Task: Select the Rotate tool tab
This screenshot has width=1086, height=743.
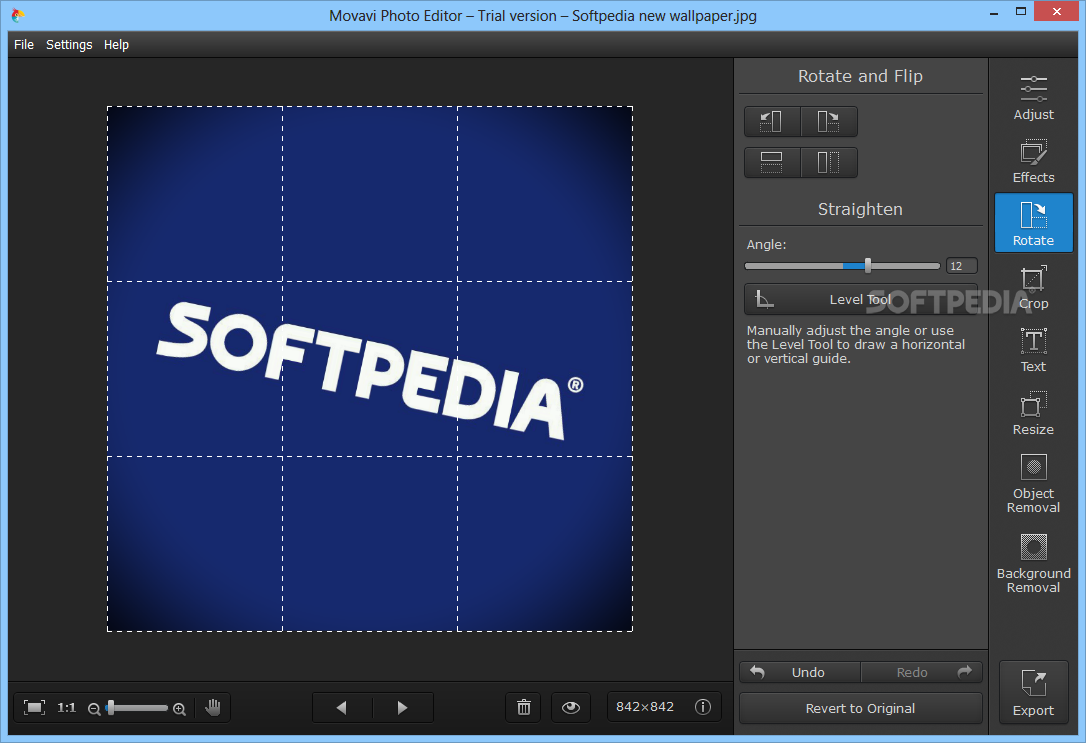Action: point(1033,223)
